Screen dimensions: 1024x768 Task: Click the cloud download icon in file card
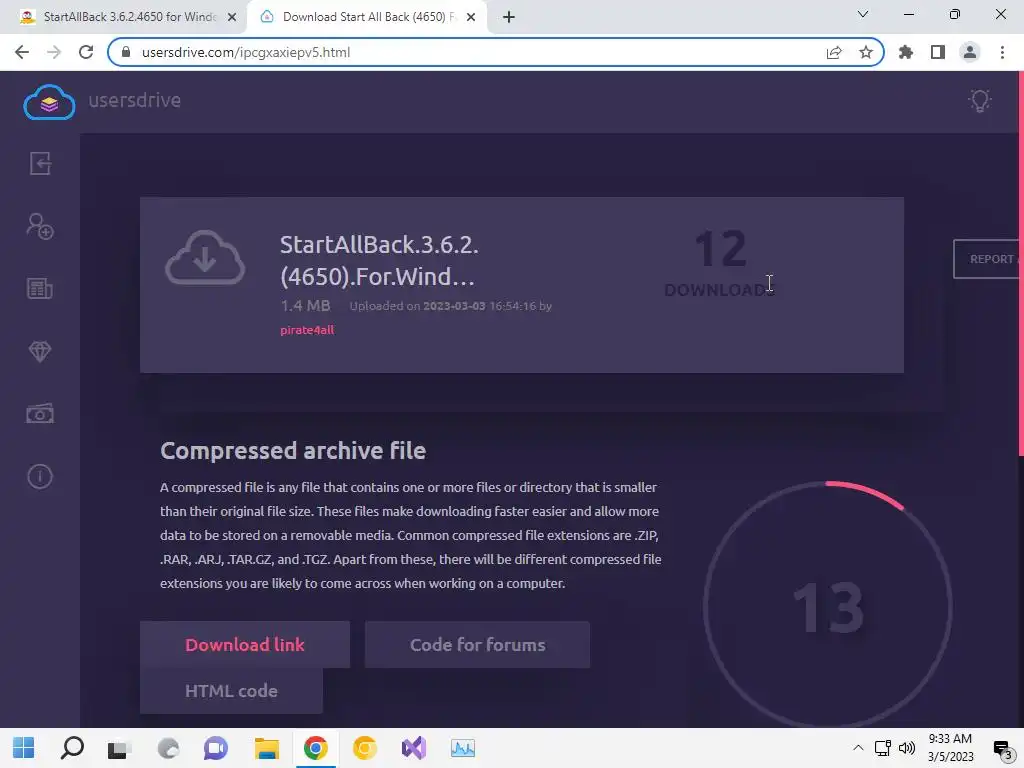[x=205, y=258]
